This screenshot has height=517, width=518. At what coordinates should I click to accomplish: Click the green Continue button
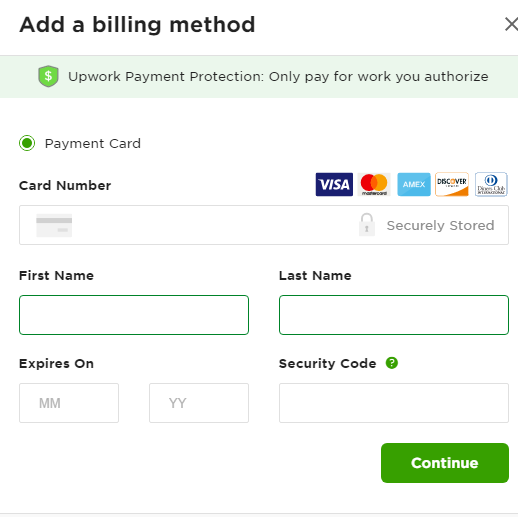[x=445, y=463]
